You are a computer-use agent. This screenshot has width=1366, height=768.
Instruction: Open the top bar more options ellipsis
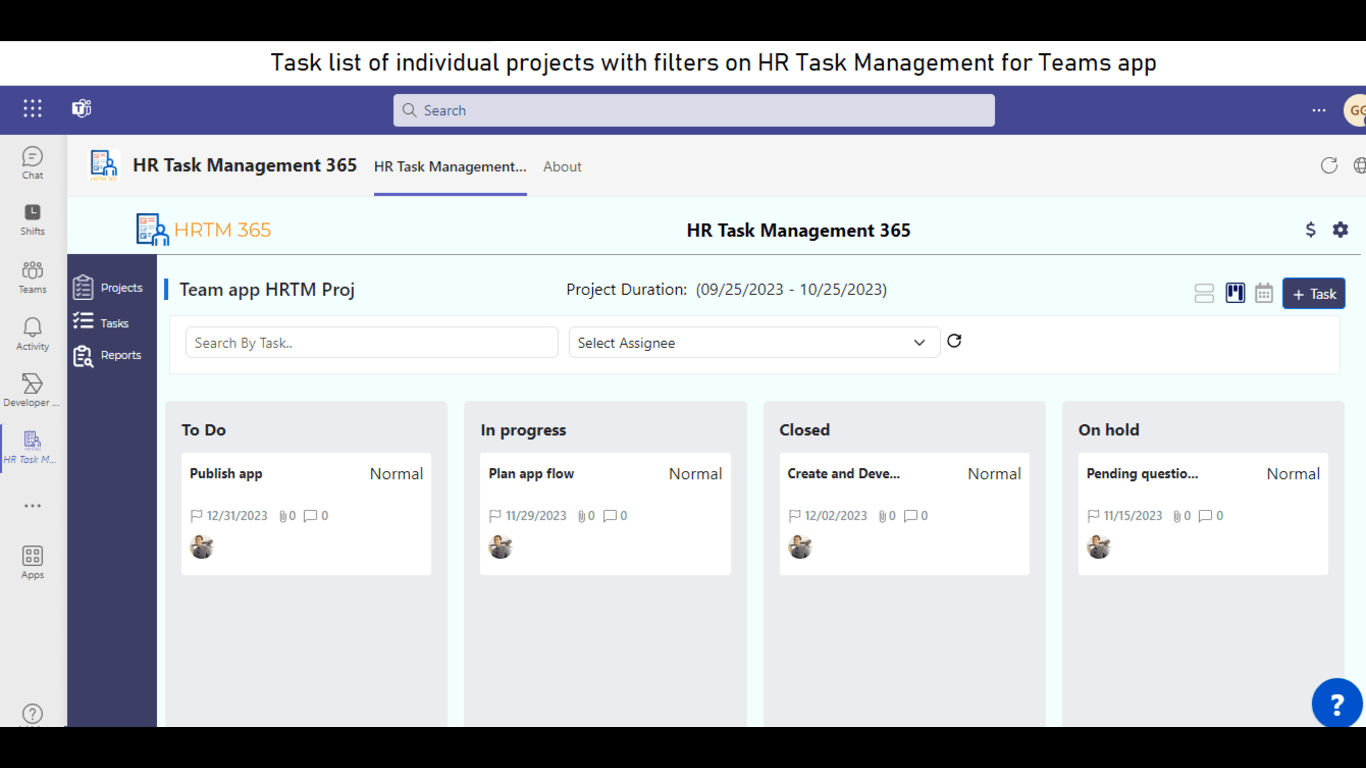1318,110
